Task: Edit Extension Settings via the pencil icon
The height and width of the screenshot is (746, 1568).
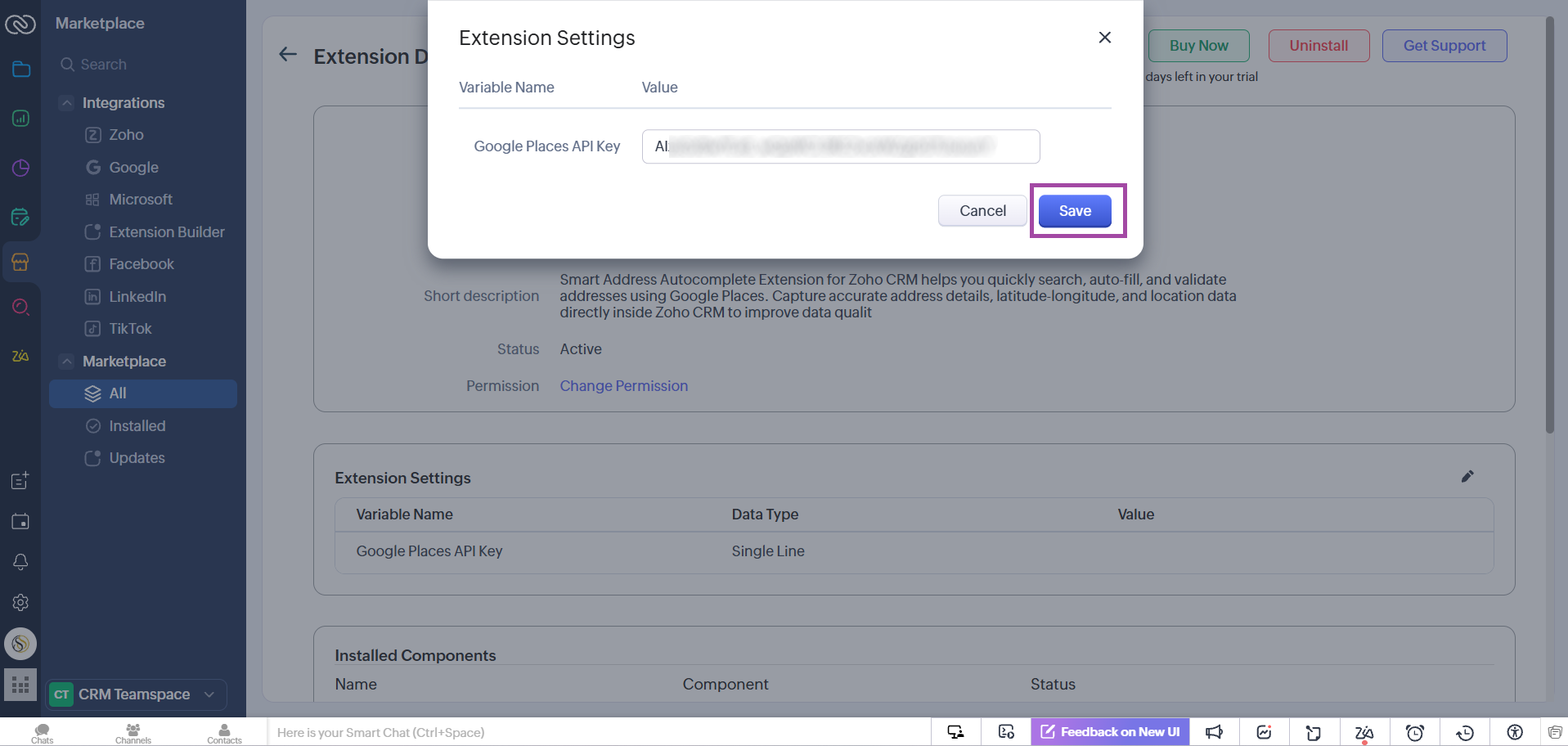Action: (1467, 476)
